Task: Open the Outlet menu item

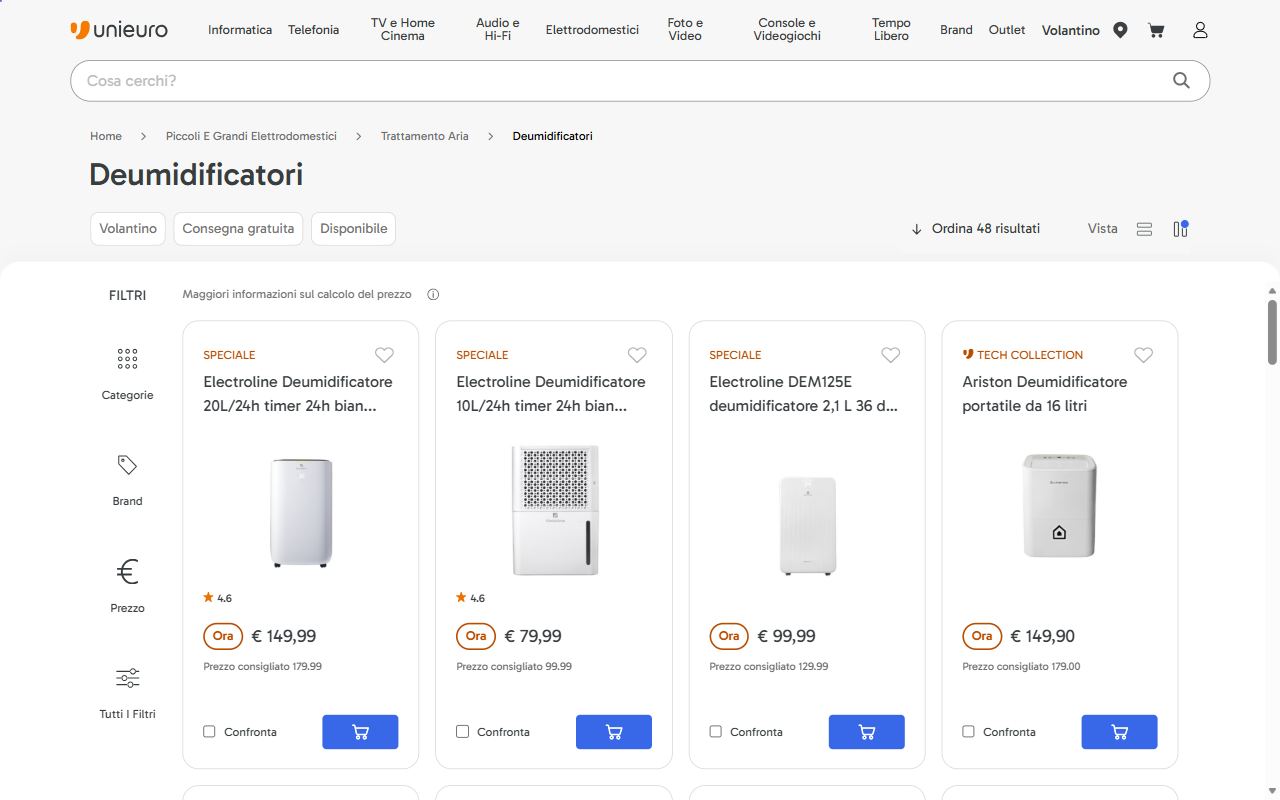Action: [1007, 30]
